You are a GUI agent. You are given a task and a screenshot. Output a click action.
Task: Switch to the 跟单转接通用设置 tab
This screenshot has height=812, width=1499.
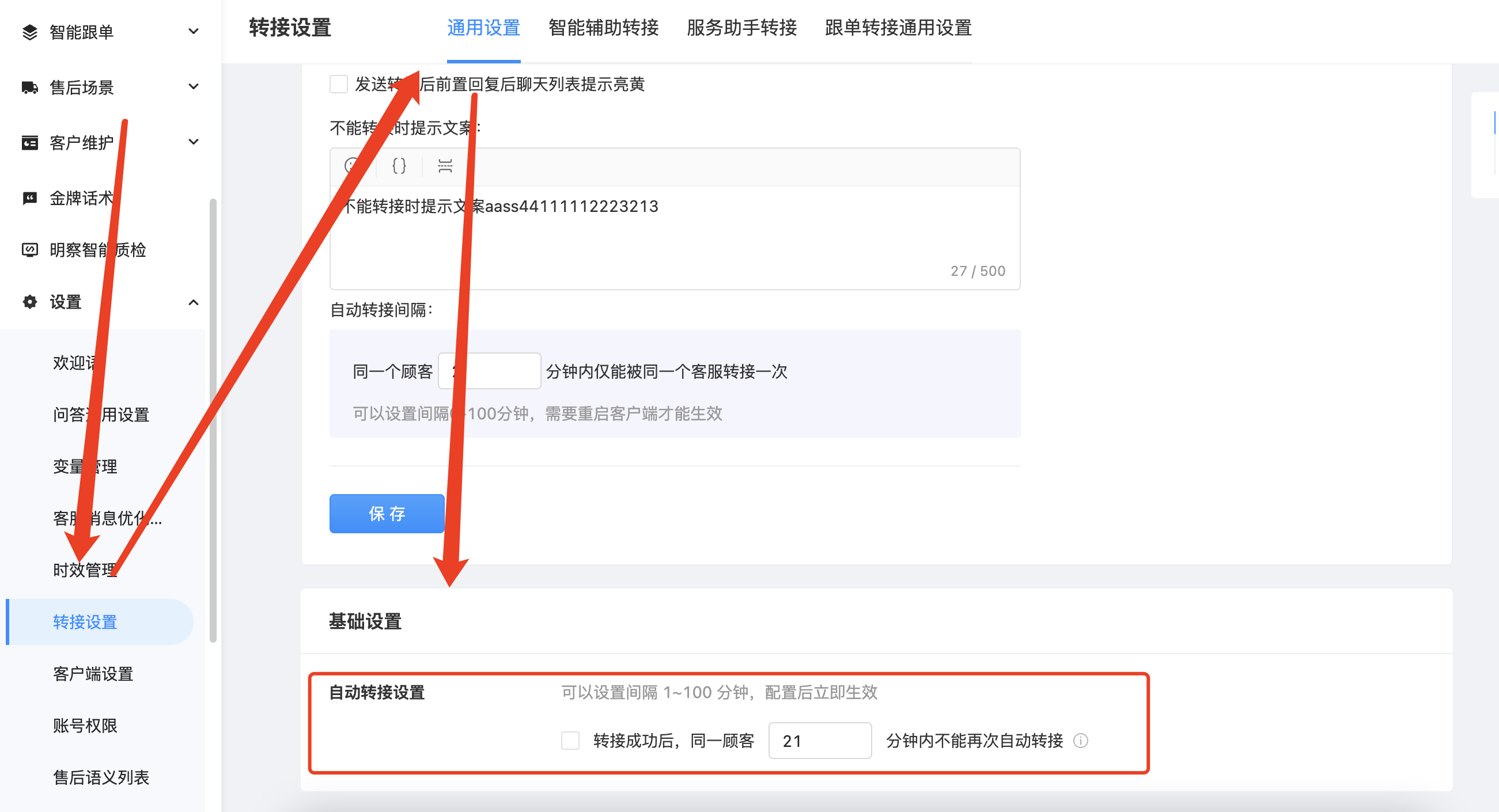[x=899, y=28]
